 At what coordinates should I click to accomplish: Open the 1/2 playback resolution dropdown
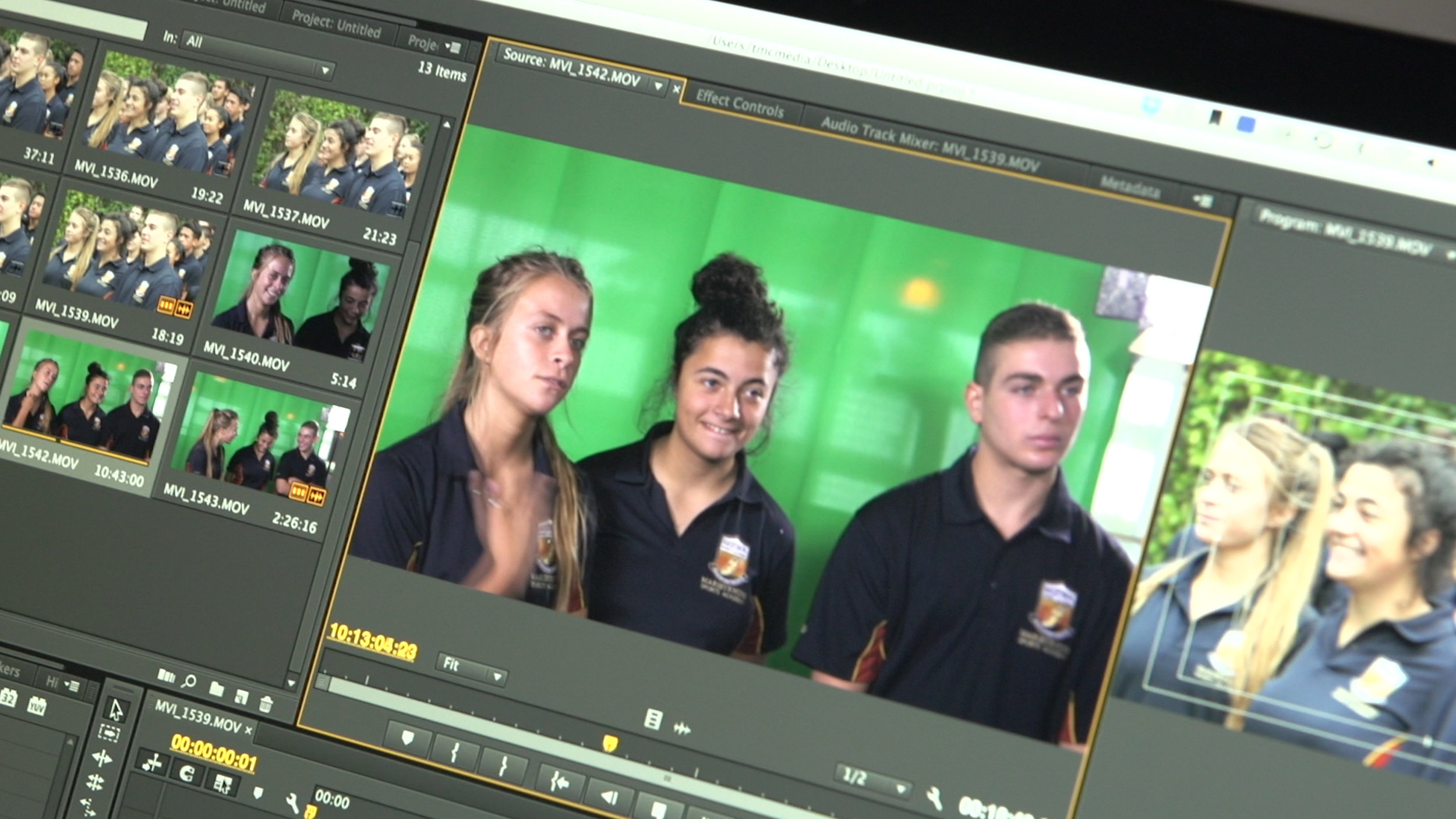click(872, 781)
